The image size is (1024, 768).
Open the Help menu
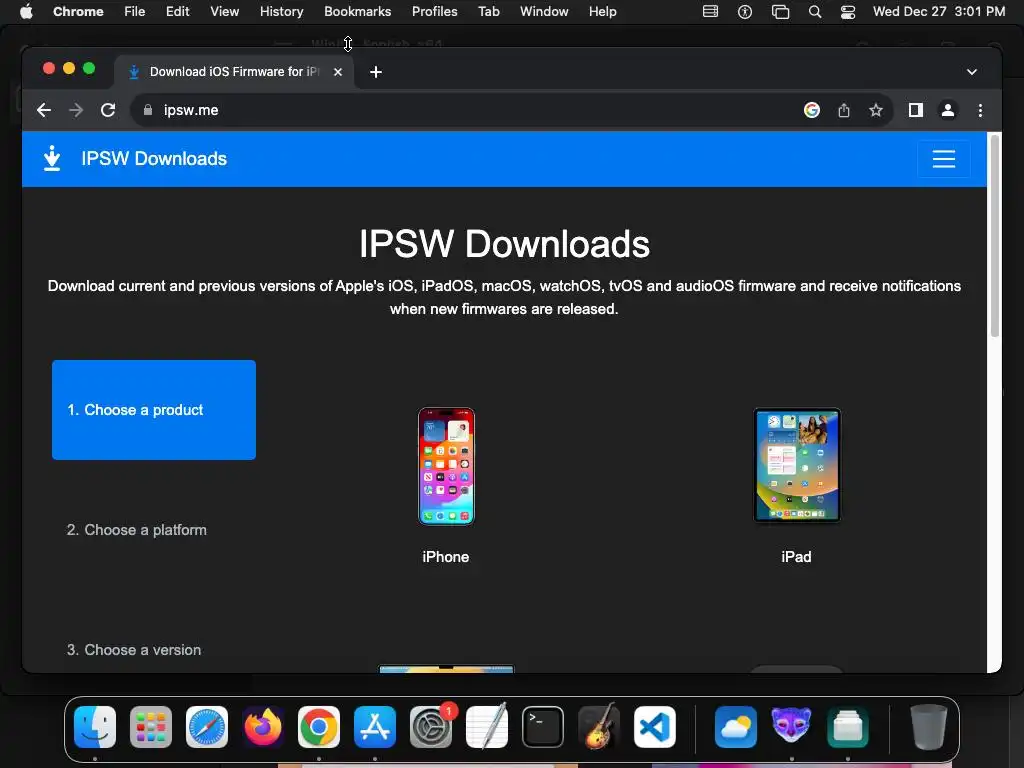(602, 12)
